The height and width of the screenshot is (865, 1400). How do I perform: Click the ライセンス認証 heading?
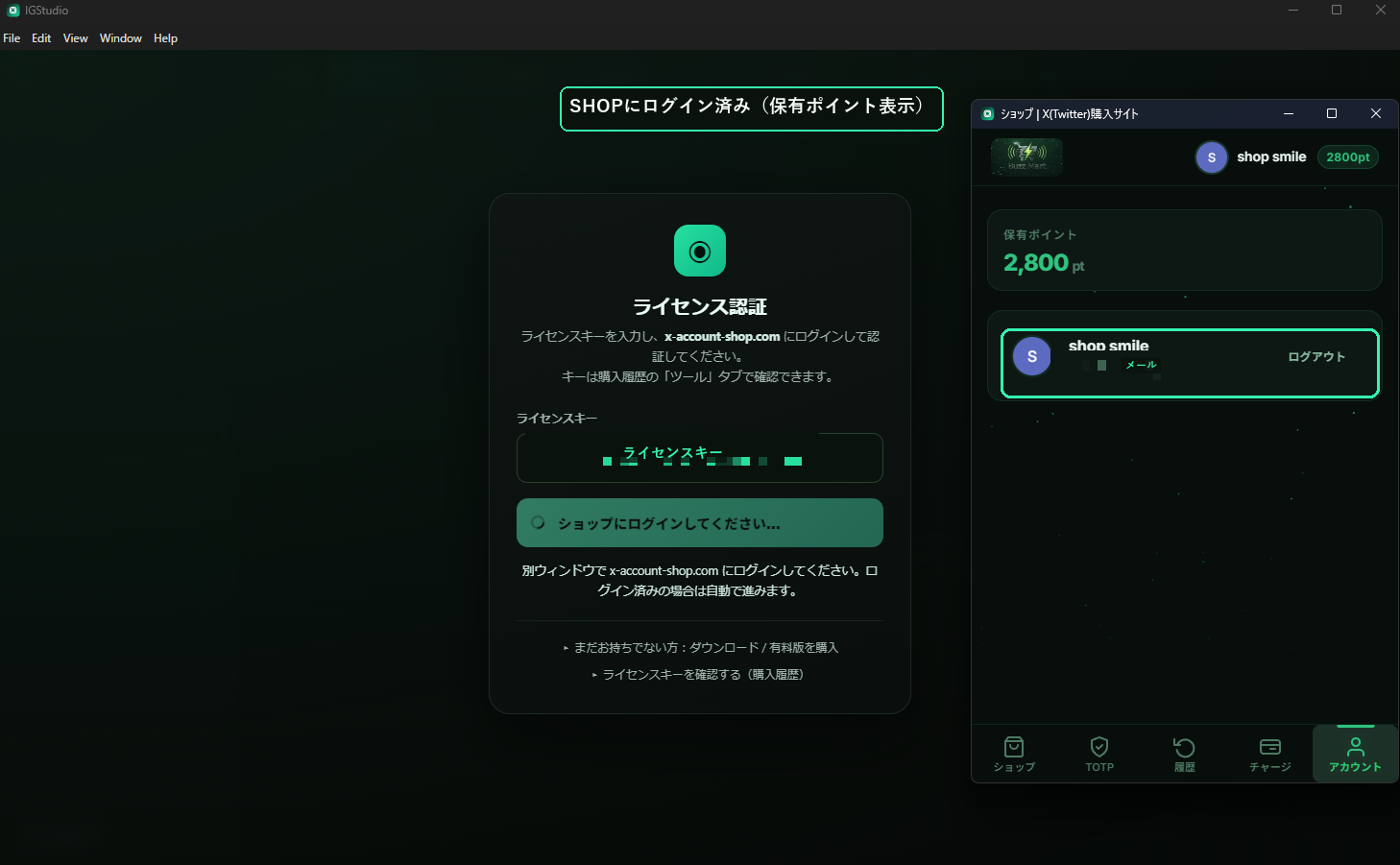[700, 307]
